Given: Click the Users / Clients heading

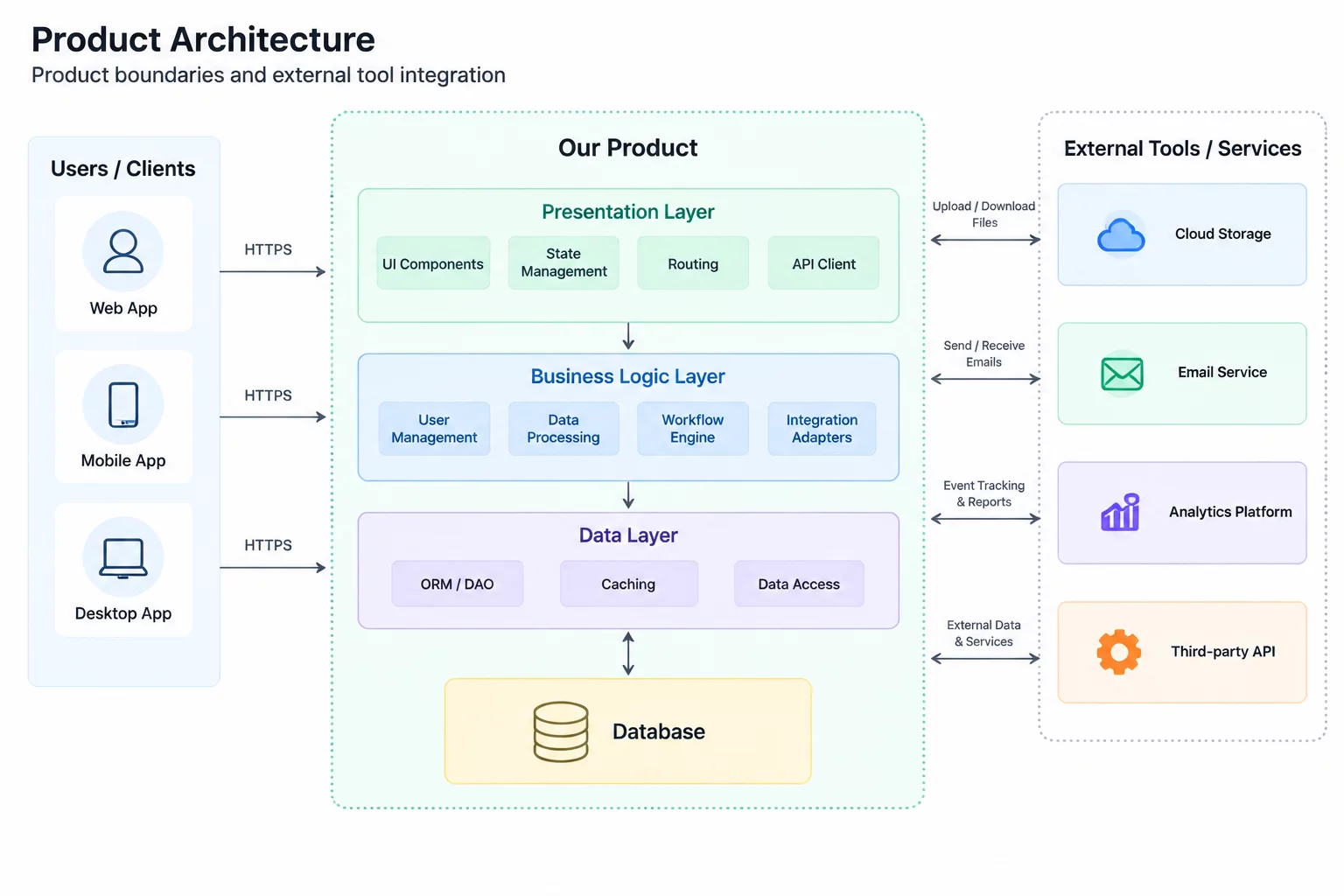Looking at the screenshot, I should 123,169.
